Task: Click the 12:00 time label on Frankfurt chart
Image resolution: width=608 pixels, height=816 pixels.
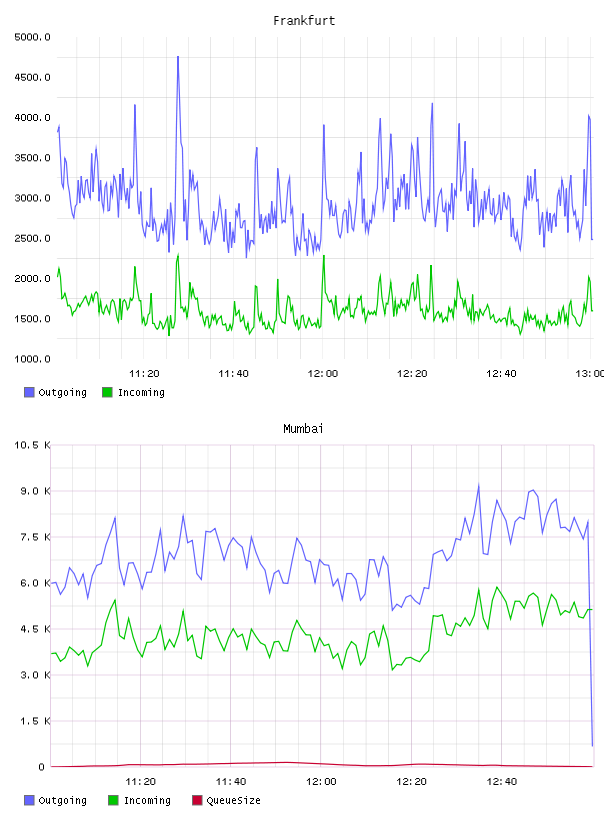Action: 323,374
